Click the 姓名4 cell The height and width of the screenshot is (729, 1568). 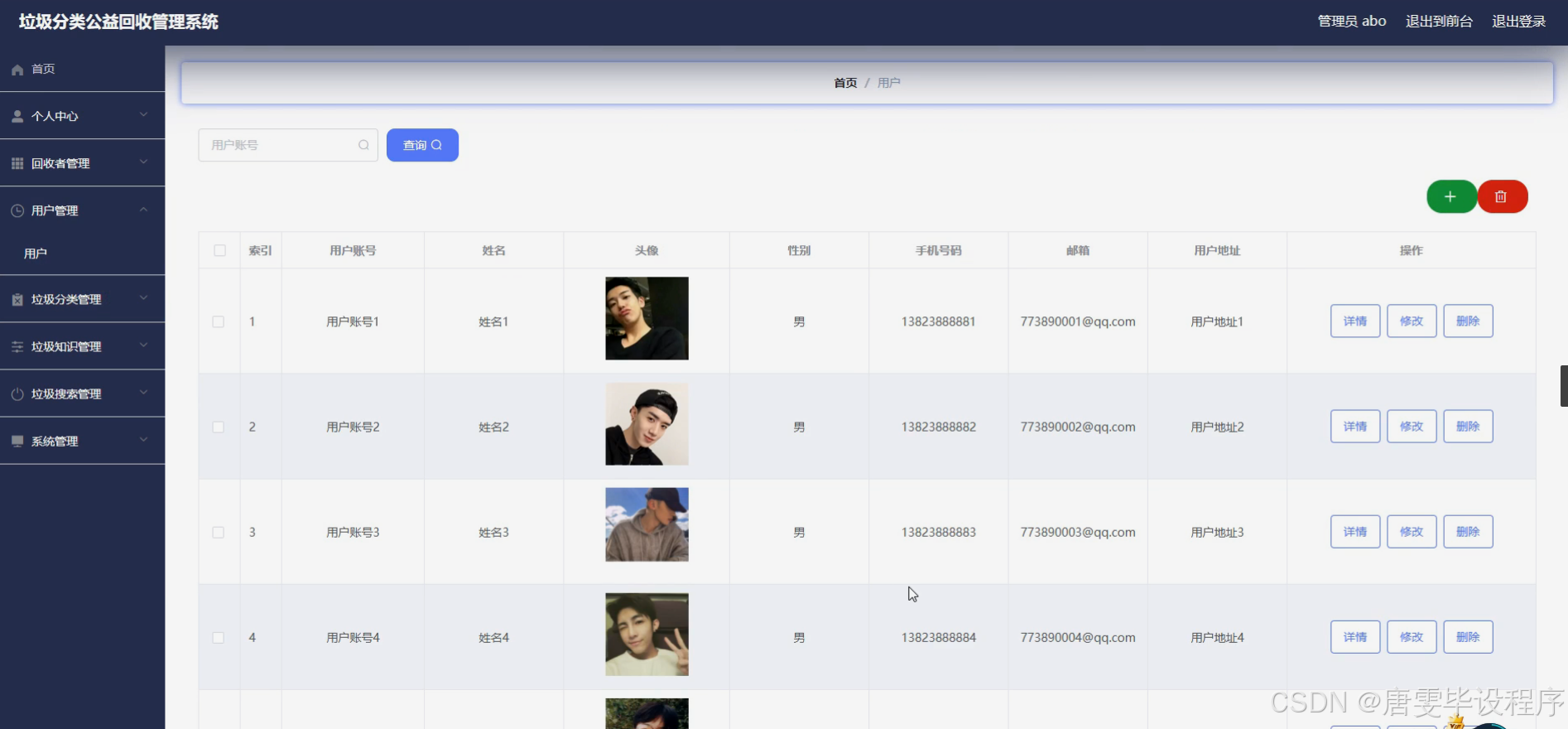click(493, 637)
